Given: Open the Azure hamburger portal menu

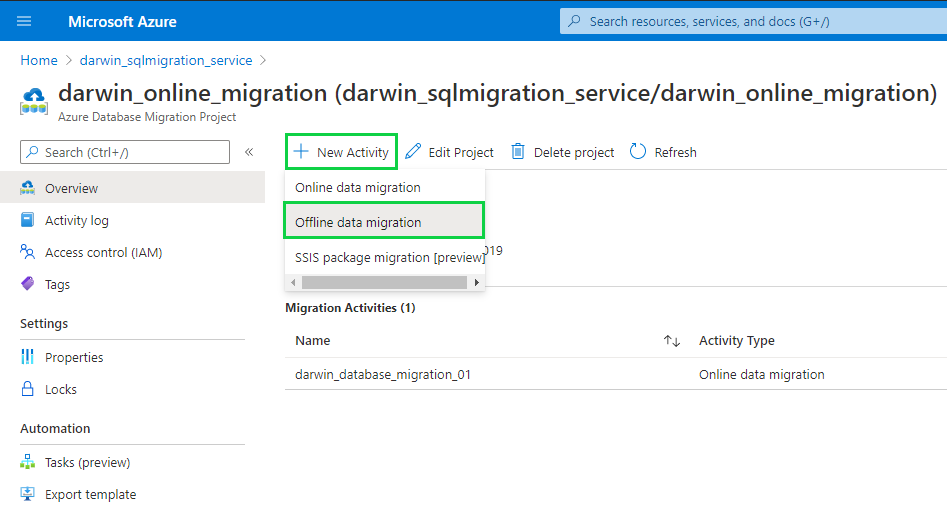Looking at the screenshot, I should pyautogui.click(x=24, y=21).
